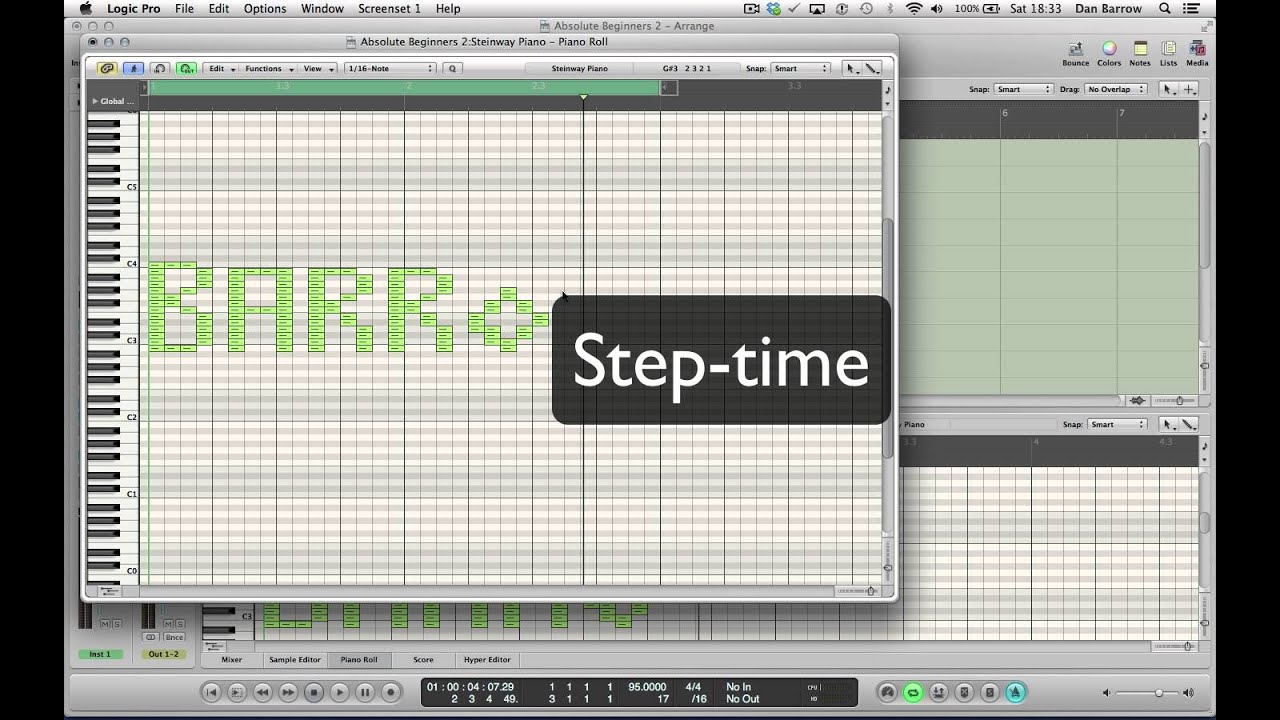Image resolution: width=1280 pixels, height=720 pixels.
Task: Open the Arrange Snap Smart dropdown
Action: point(1024,89)
